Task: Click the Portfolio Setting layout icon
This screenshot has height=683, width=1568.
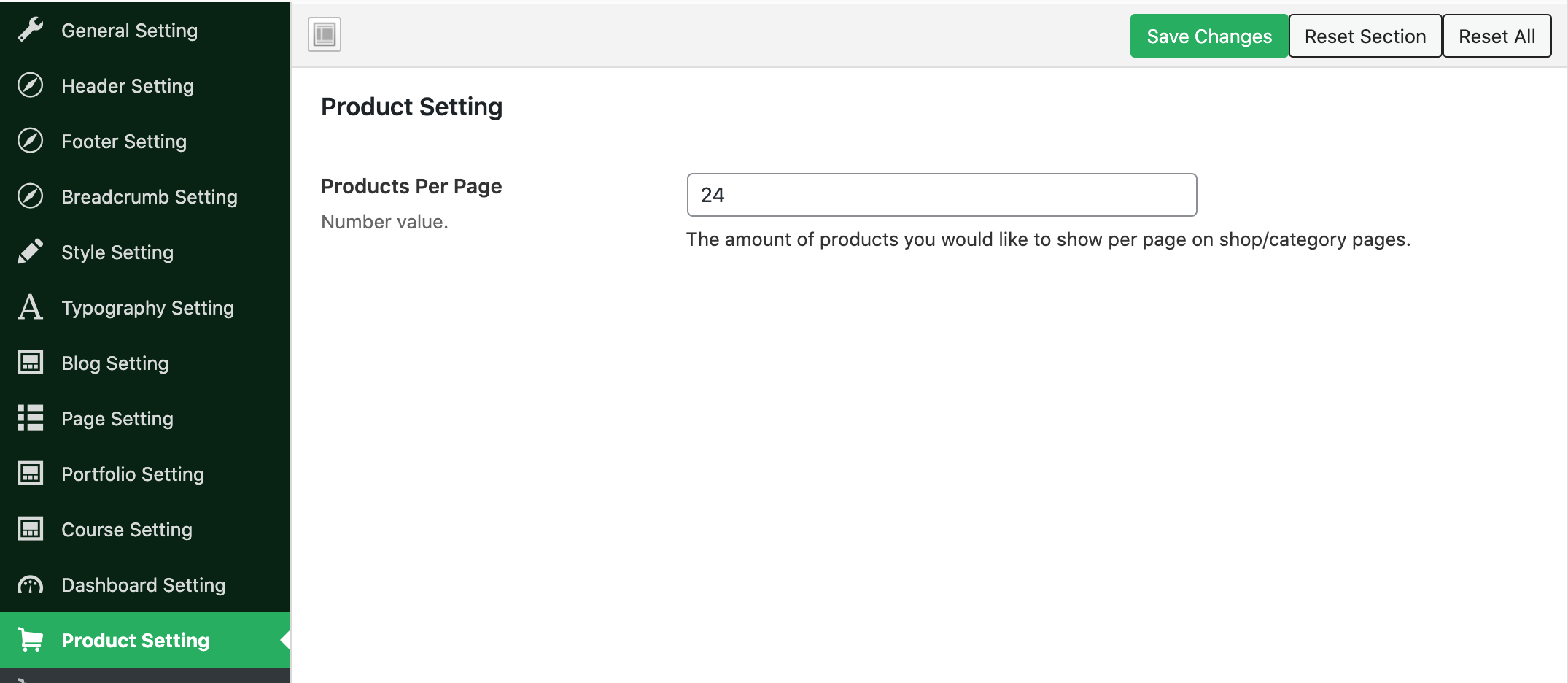Action: [x=31, y=474]
